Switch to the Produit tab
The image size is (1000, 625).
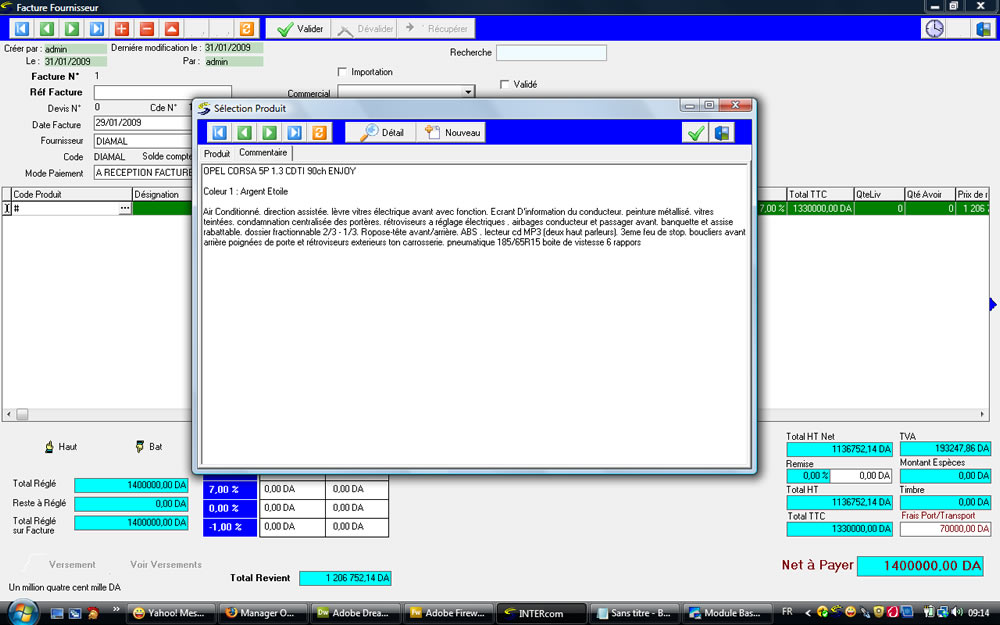(x=217, y=154)
